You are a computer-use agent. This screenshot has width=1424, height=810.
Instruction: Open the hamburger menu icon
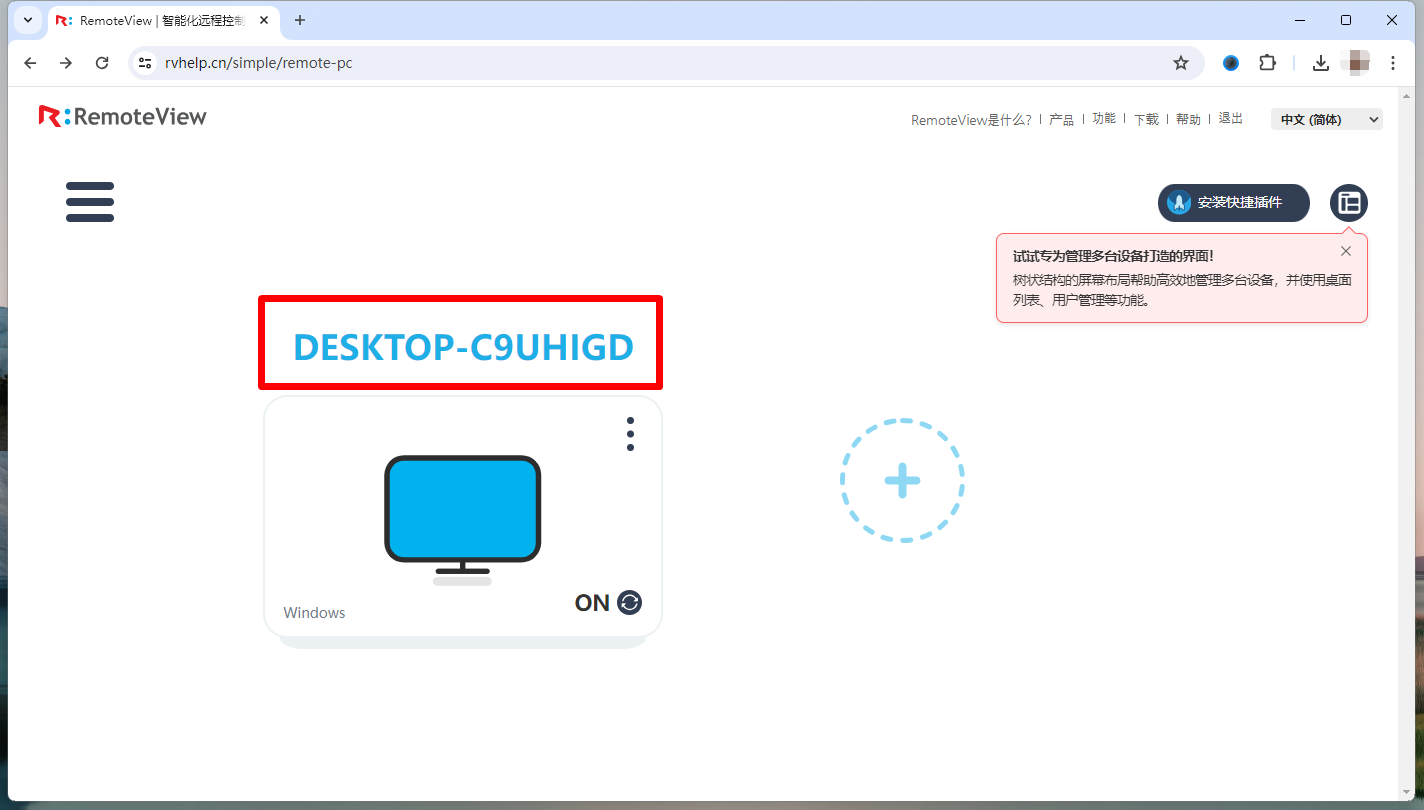(x=90, y=202)
